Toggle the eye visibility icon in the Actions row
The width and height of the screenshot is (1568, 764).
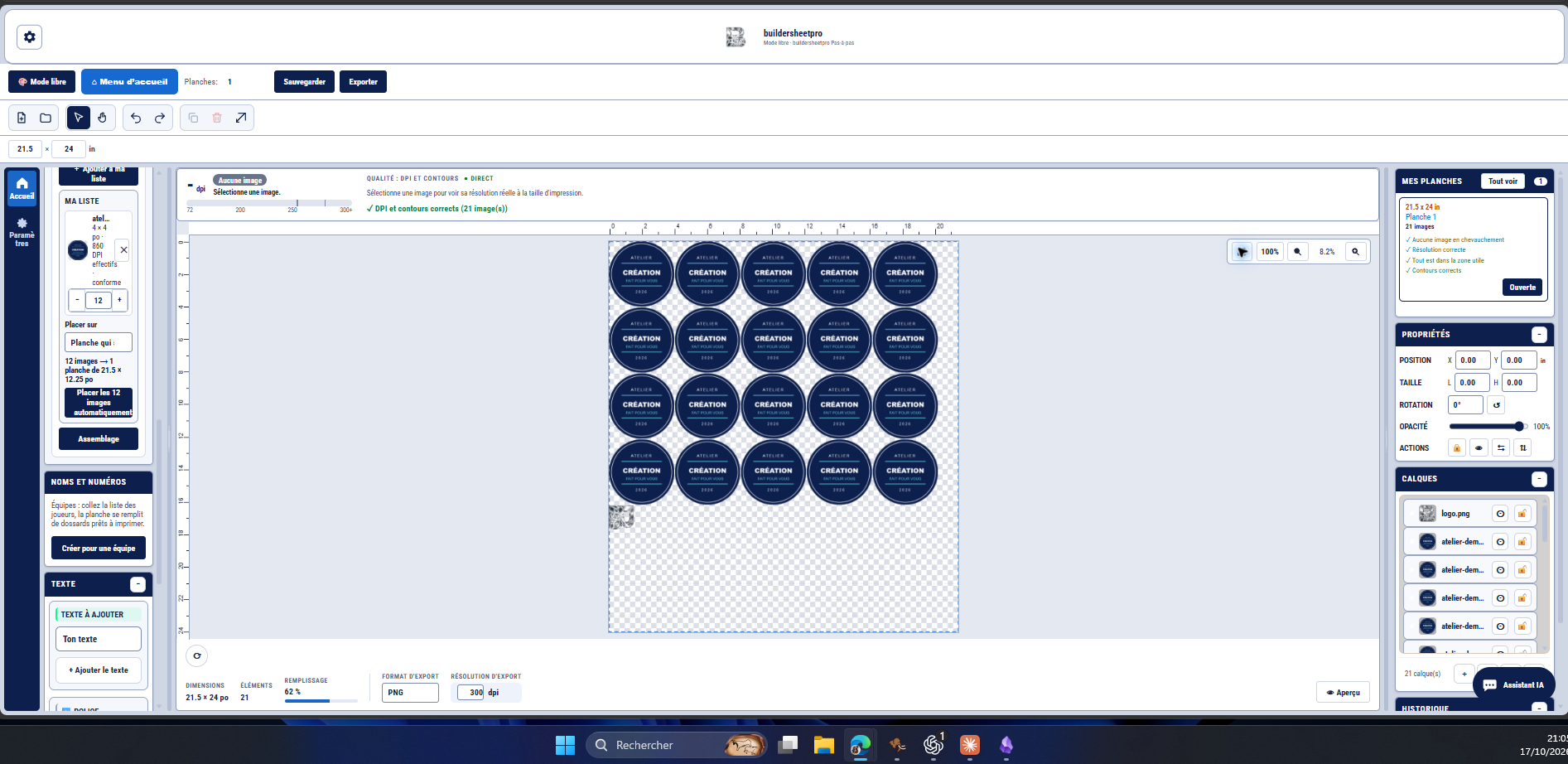click(x=1479, y=448)
